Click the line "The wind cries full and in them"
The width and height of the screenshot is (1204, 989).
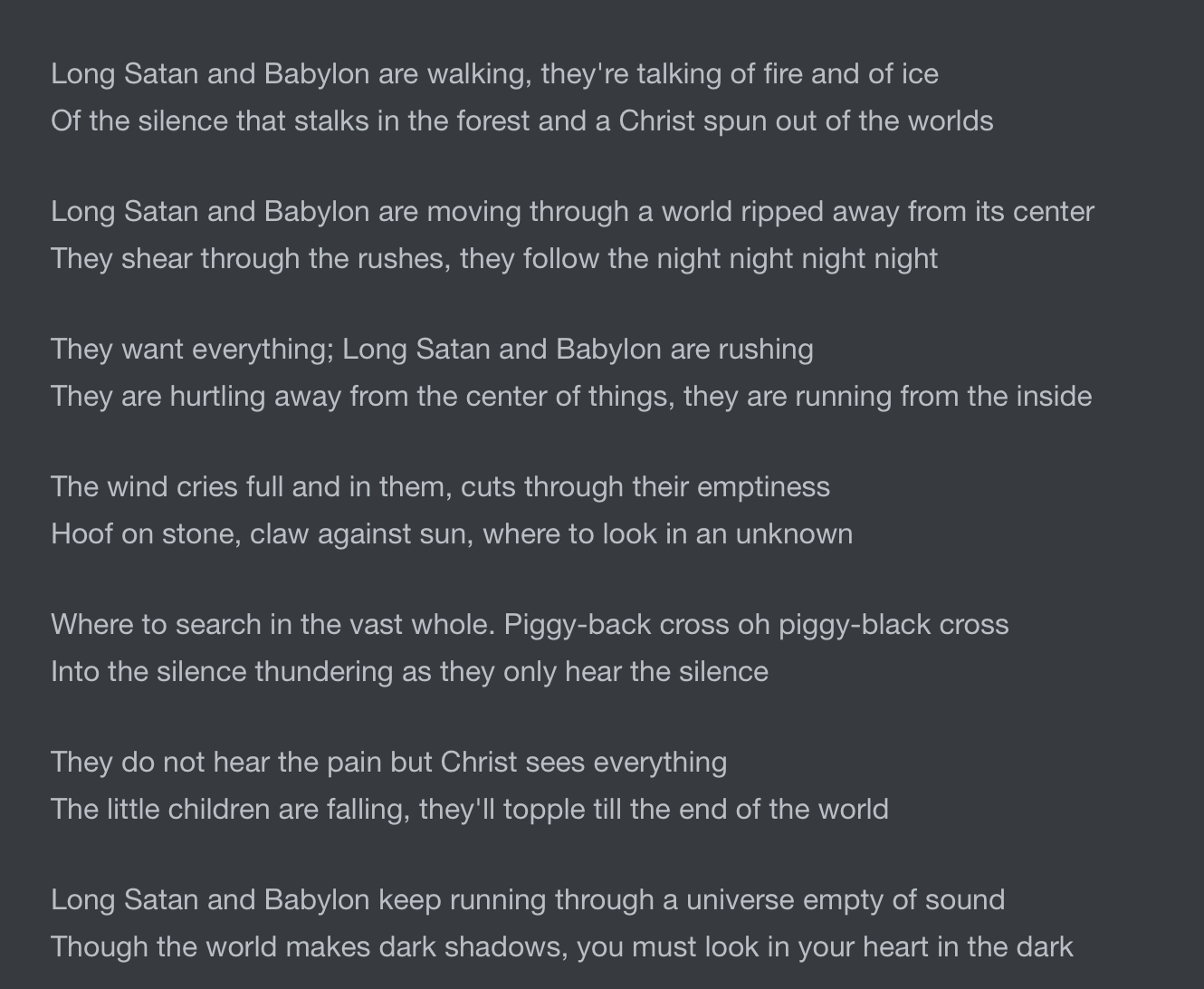[x=440, y=486]
